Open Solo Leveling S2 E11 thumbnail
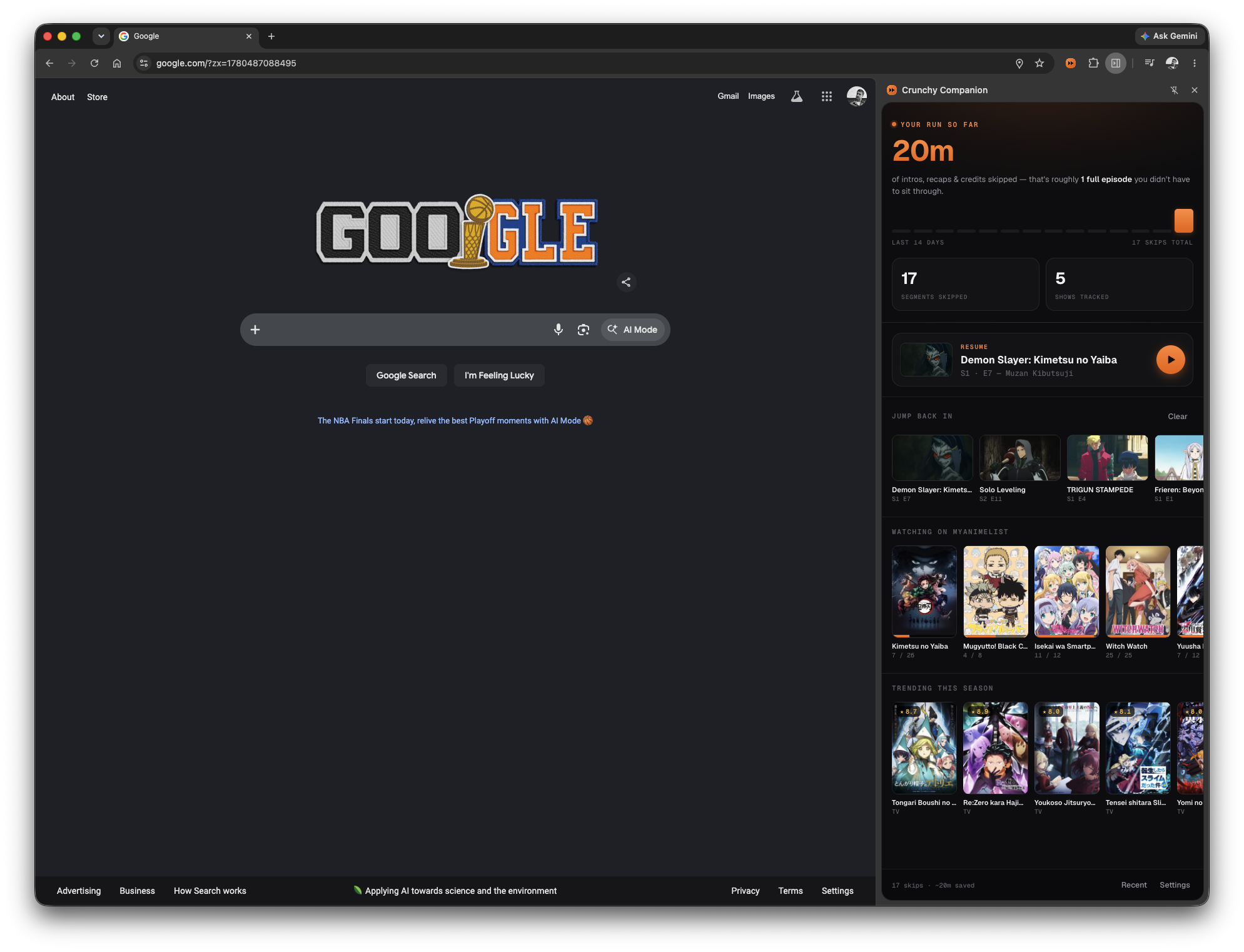The image size is (1244, 952). tap(1019, 458)
